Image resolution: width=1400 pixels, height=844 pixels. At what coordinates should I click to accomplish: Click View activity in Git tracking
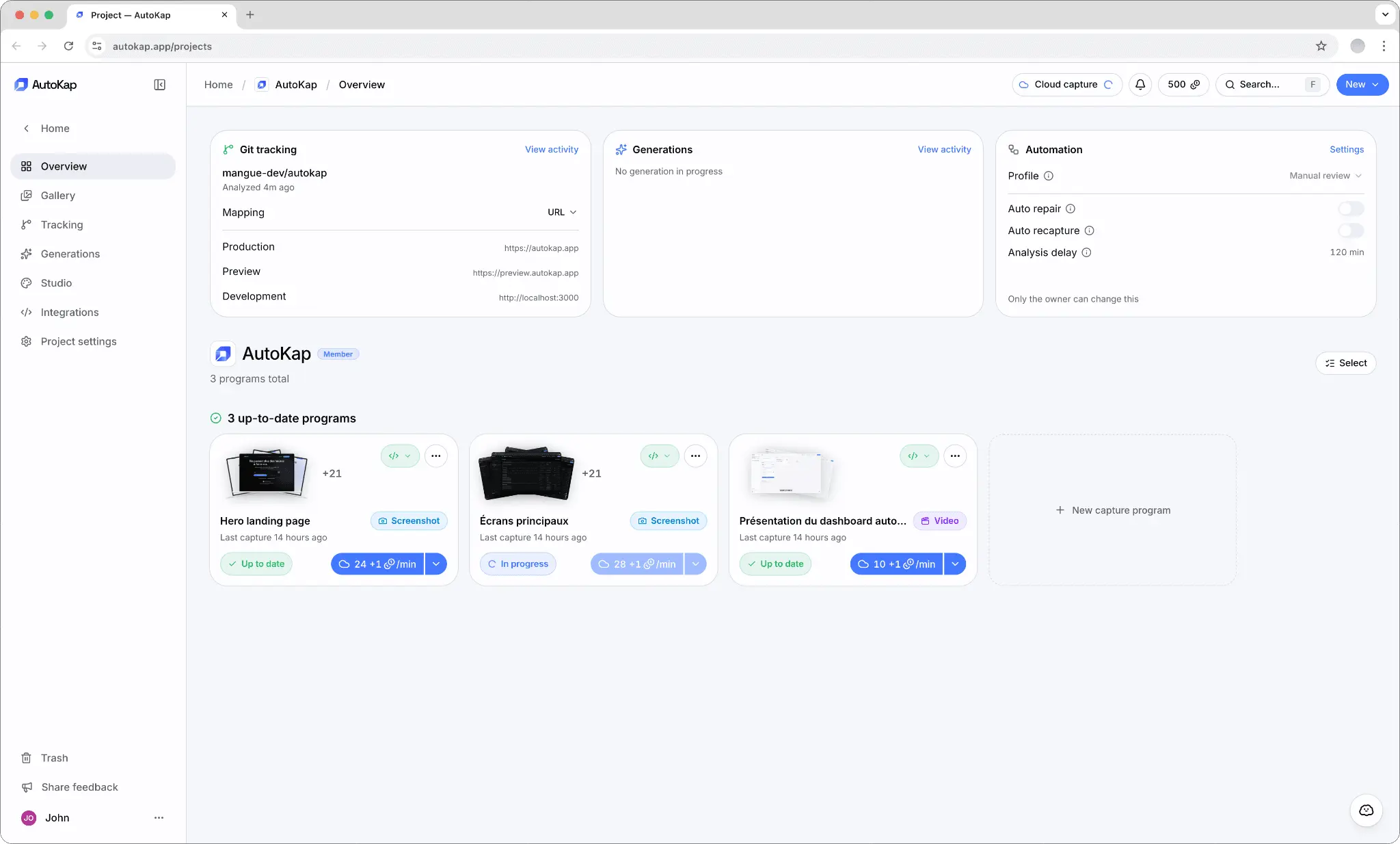pos(551,150)
